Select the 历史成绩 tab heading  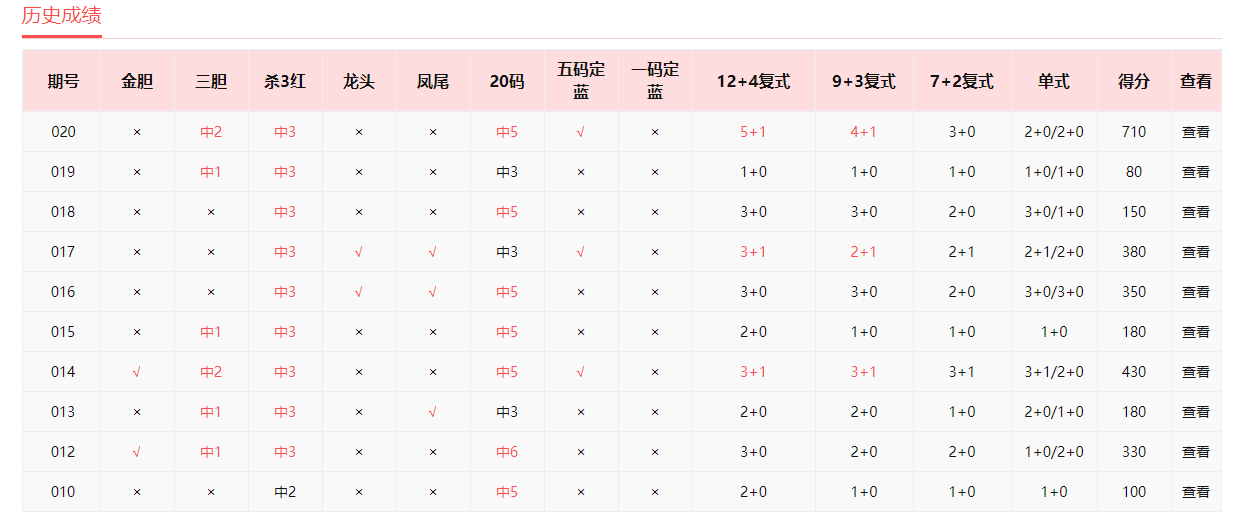coord(61,16)
